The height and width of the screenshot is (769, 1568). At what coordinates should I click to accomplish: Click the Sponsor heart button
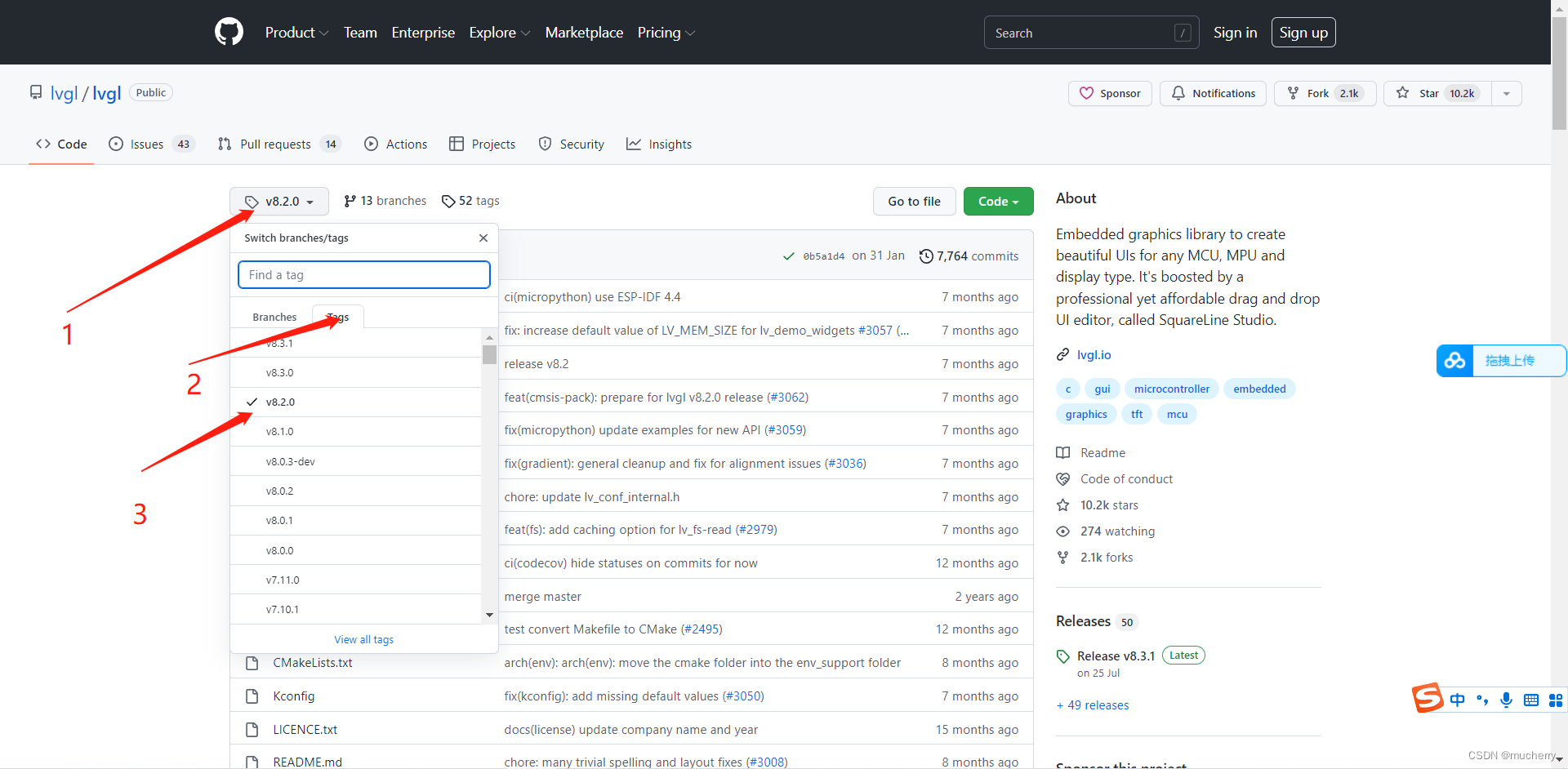[1110, 93]
